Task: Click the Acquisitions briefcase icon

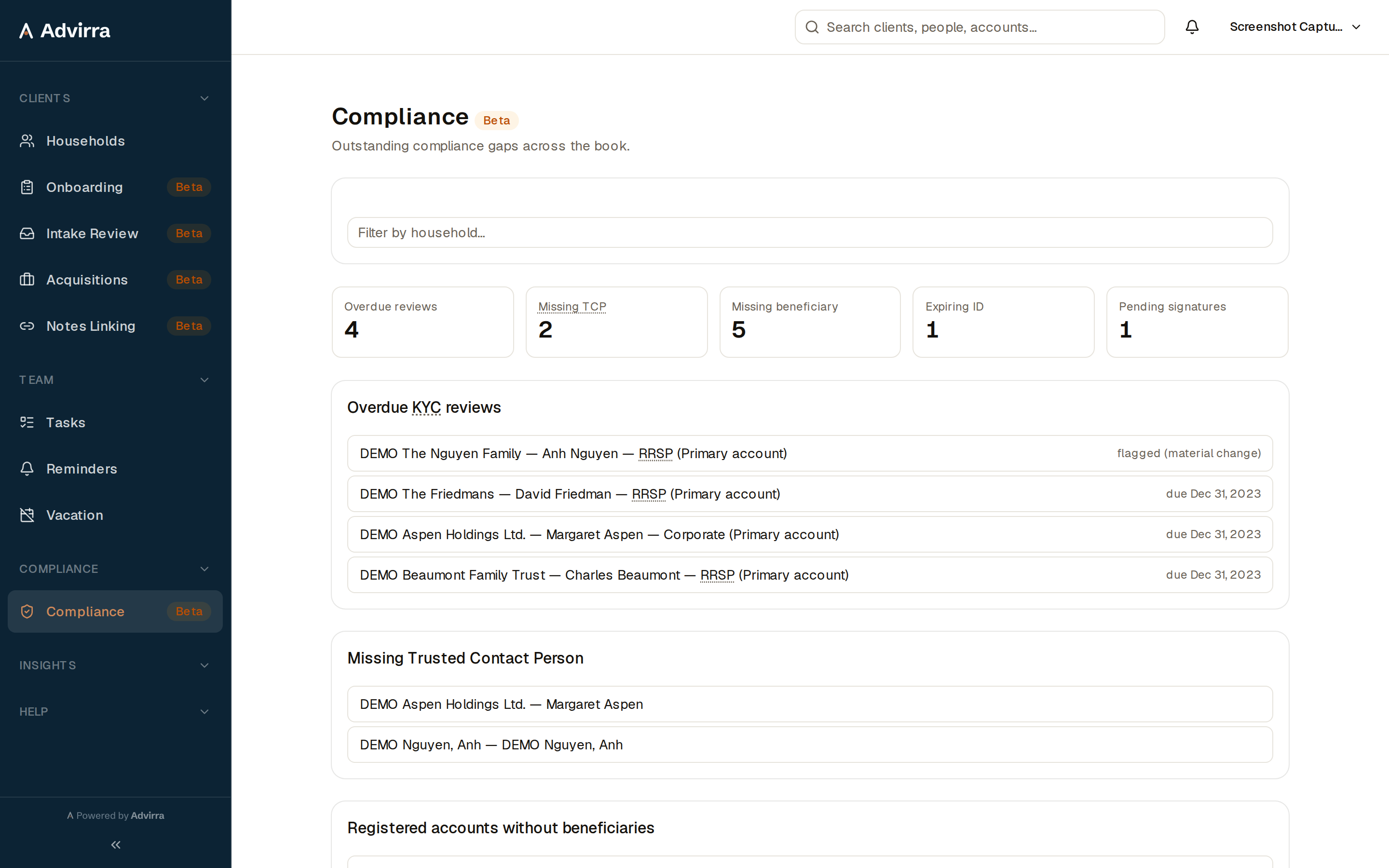Action: pos(27,280)
